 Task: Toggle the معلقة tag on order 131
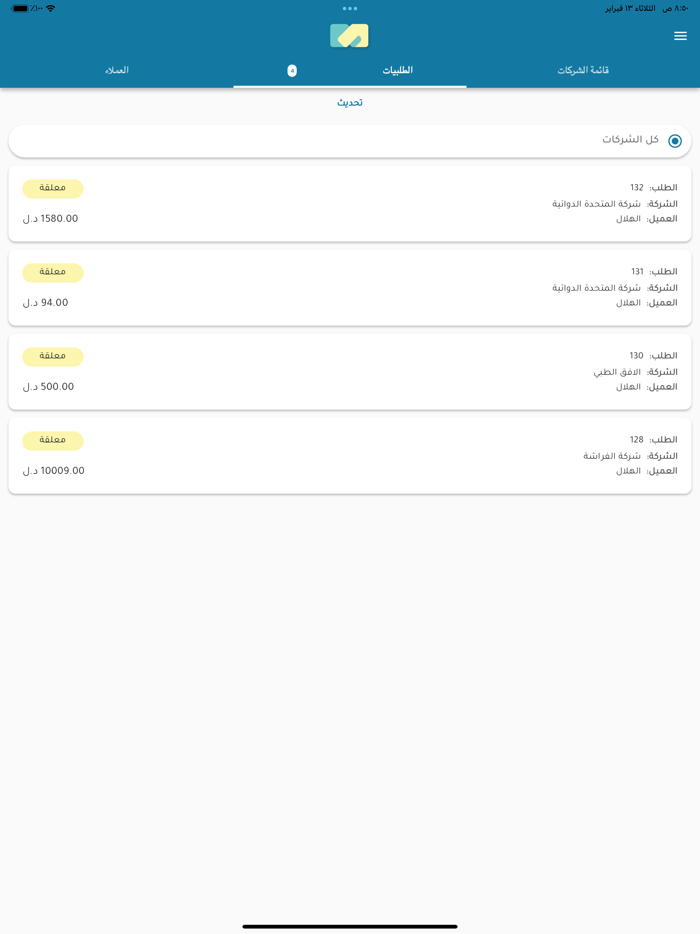(x=52, y=273)
